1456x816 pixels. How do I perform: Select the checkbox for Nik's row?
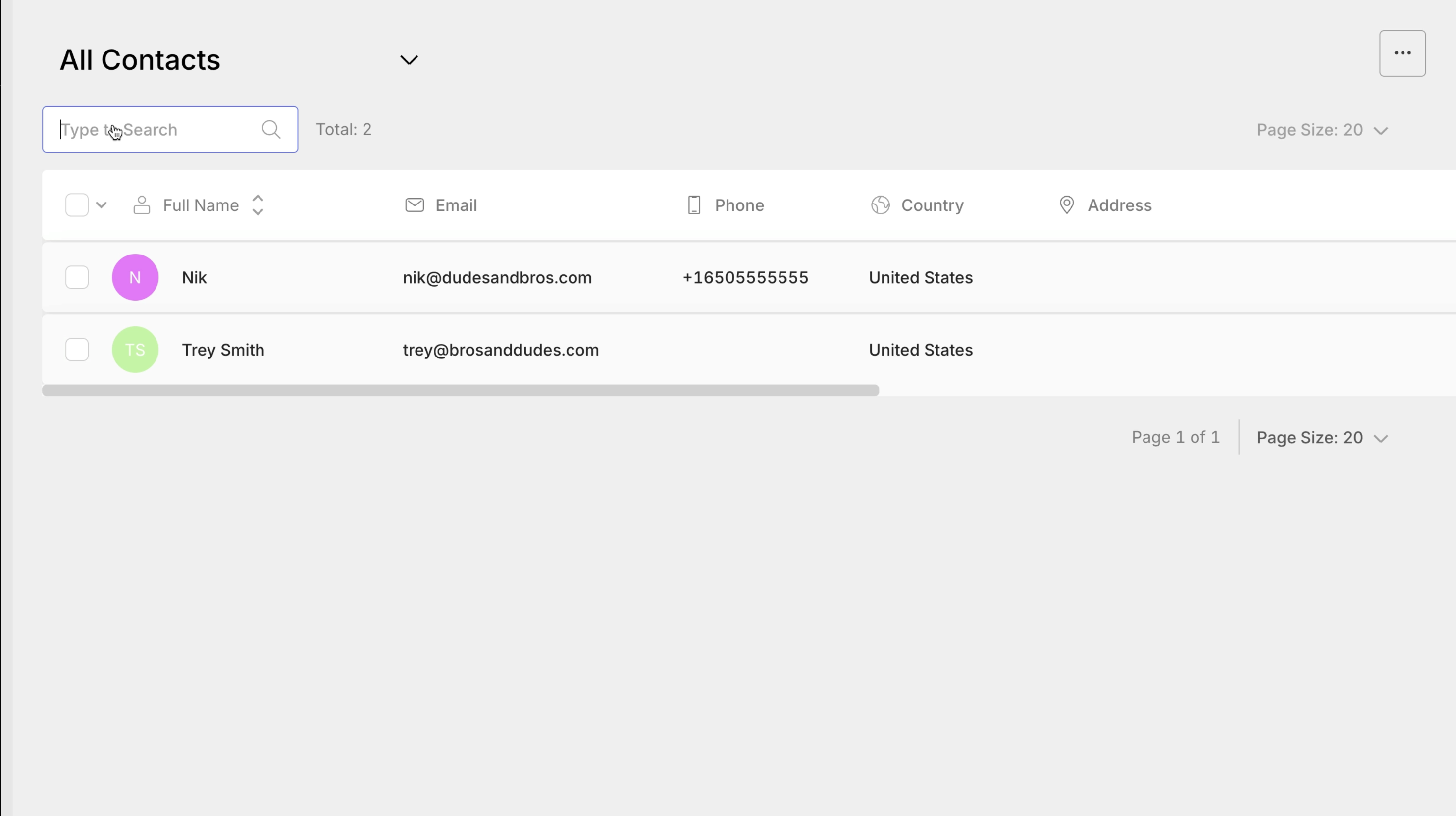pyautogui.click(x=77, y=277)
